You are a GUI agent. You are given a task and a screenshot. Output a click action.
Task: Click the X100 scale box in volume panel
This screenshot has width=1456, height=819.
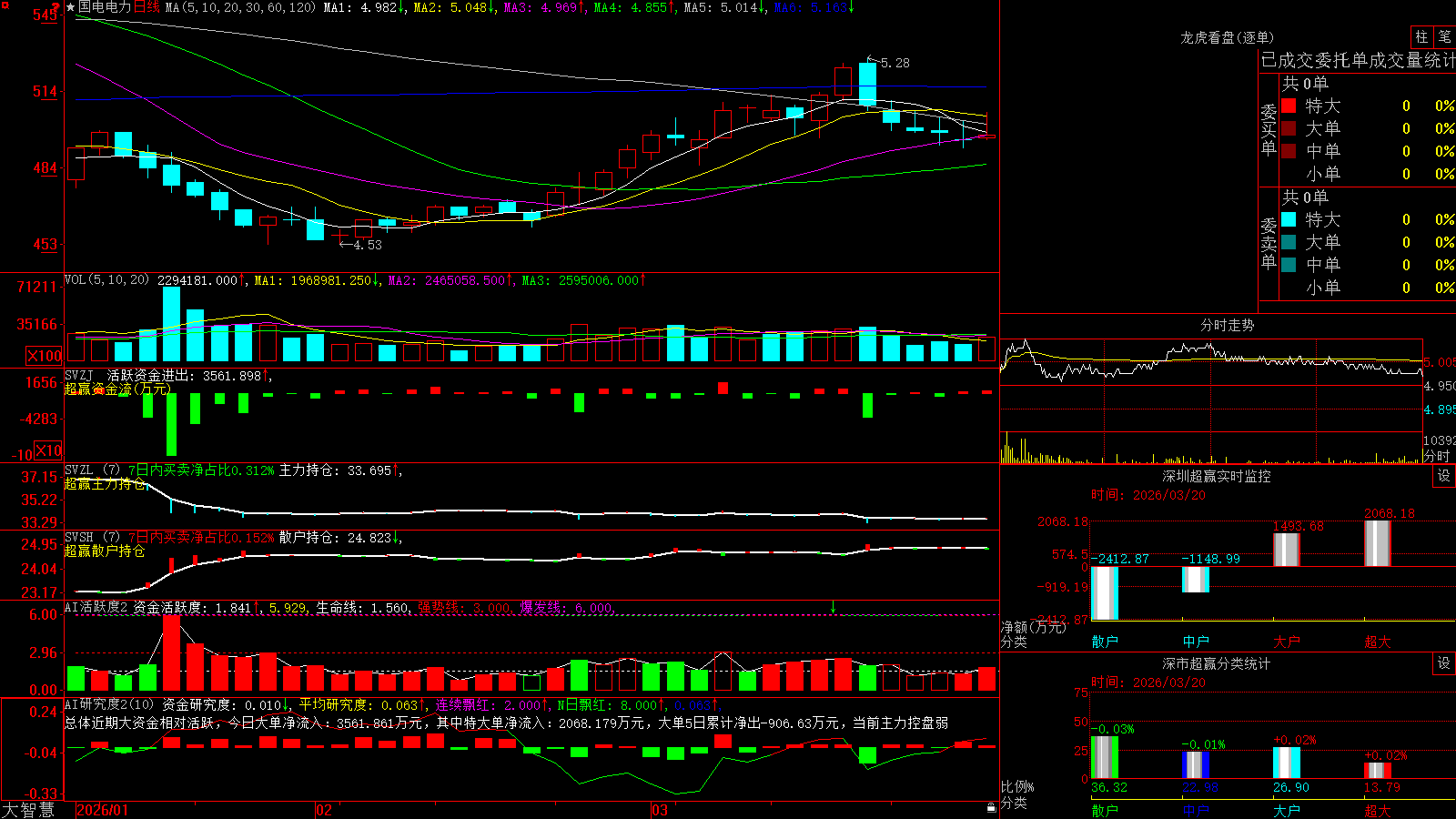click(45, 356)
